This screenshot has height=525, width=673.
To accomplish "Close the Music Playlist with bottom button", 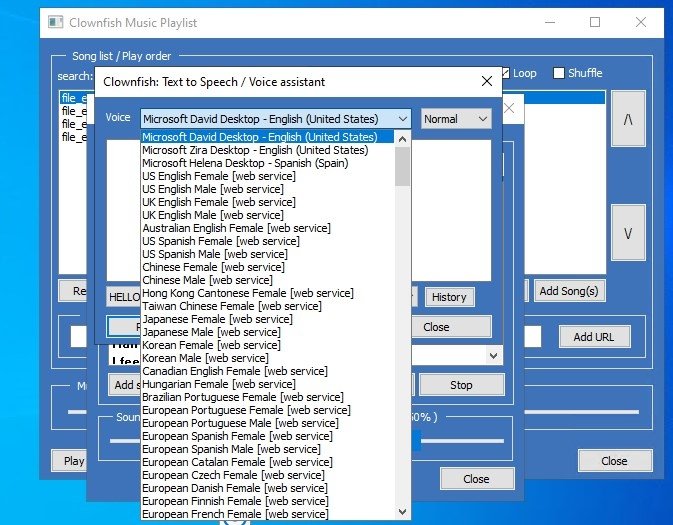I will click(615, 461).
